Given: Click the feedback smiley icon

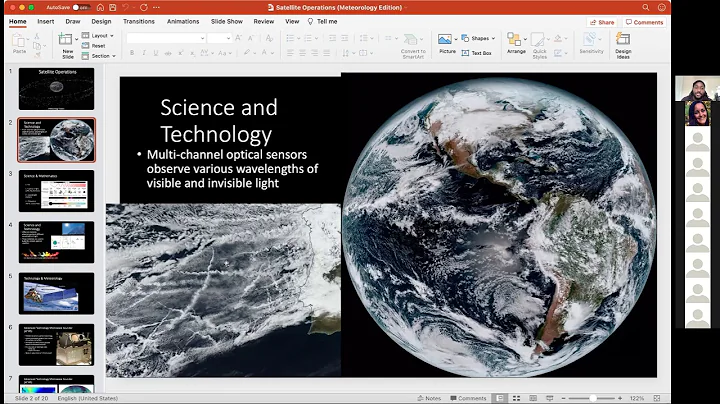Looking at the screenshot, I should click(662, 7).
